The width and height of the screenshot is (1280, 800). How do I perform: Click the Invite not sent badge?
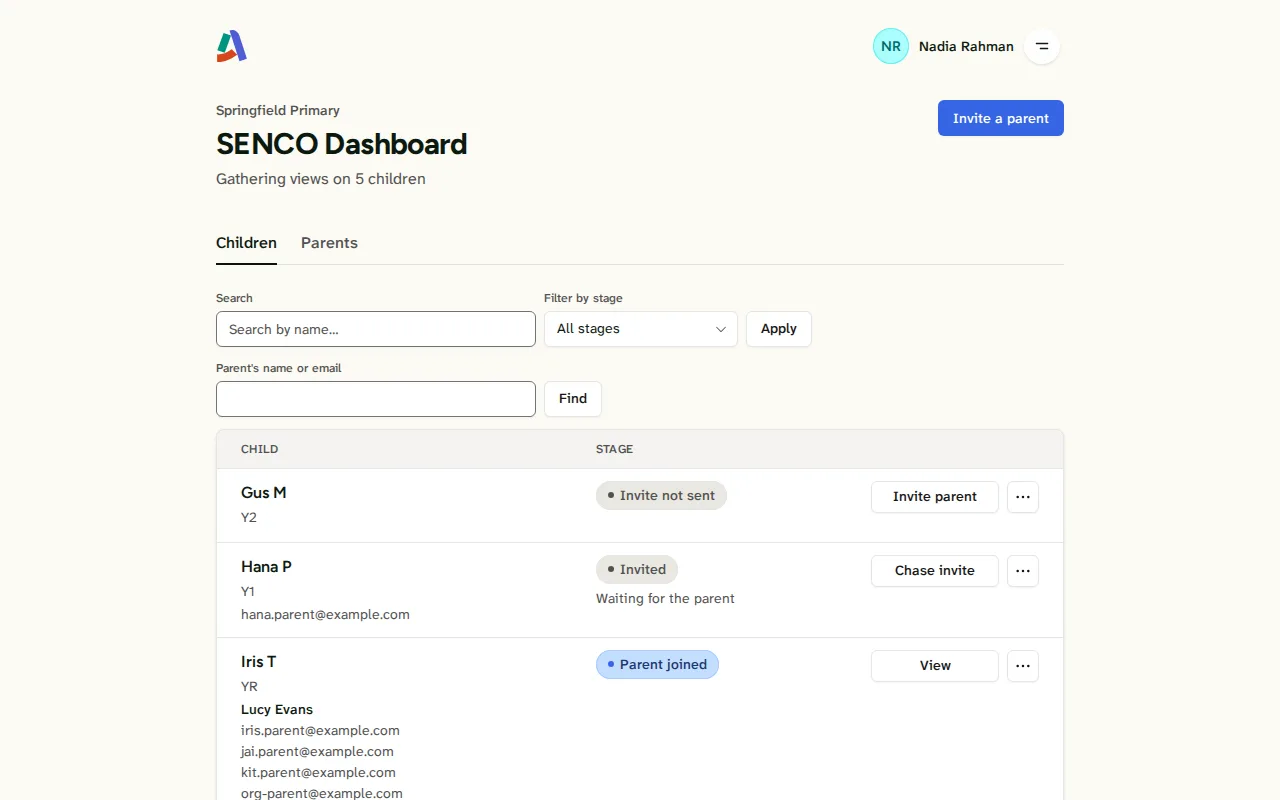pyautogui.click(x=661, y=496)
